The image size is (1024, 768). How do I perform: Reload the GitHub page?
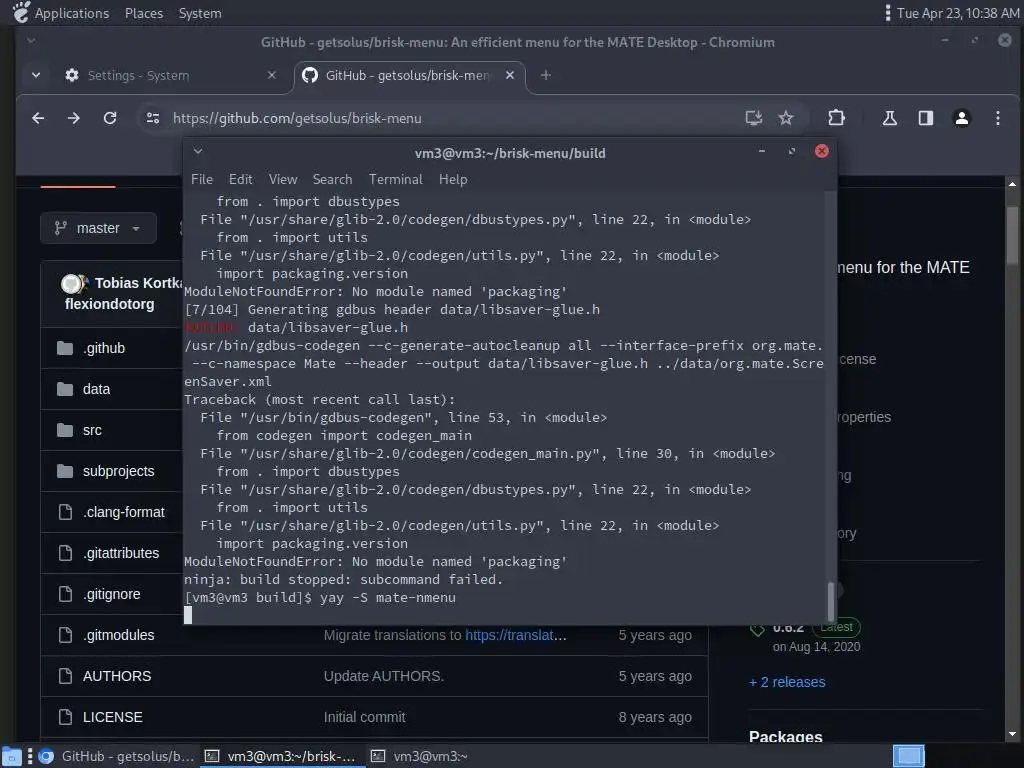(110, 118)
